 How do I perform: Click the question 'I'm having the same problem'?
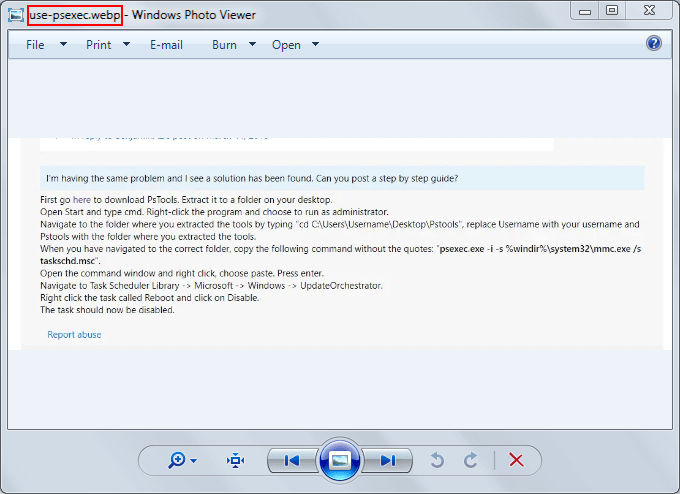[252, 178]
